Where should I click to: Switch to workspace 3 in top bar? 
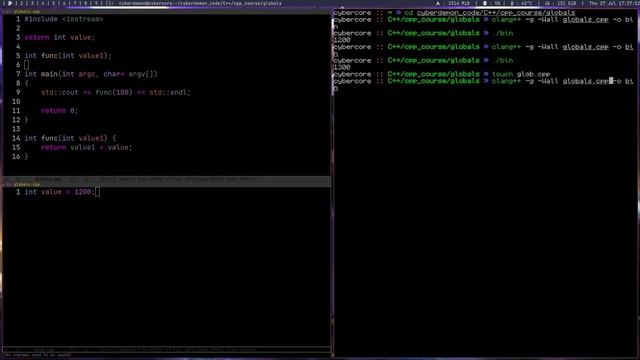[x=32, y=3]
